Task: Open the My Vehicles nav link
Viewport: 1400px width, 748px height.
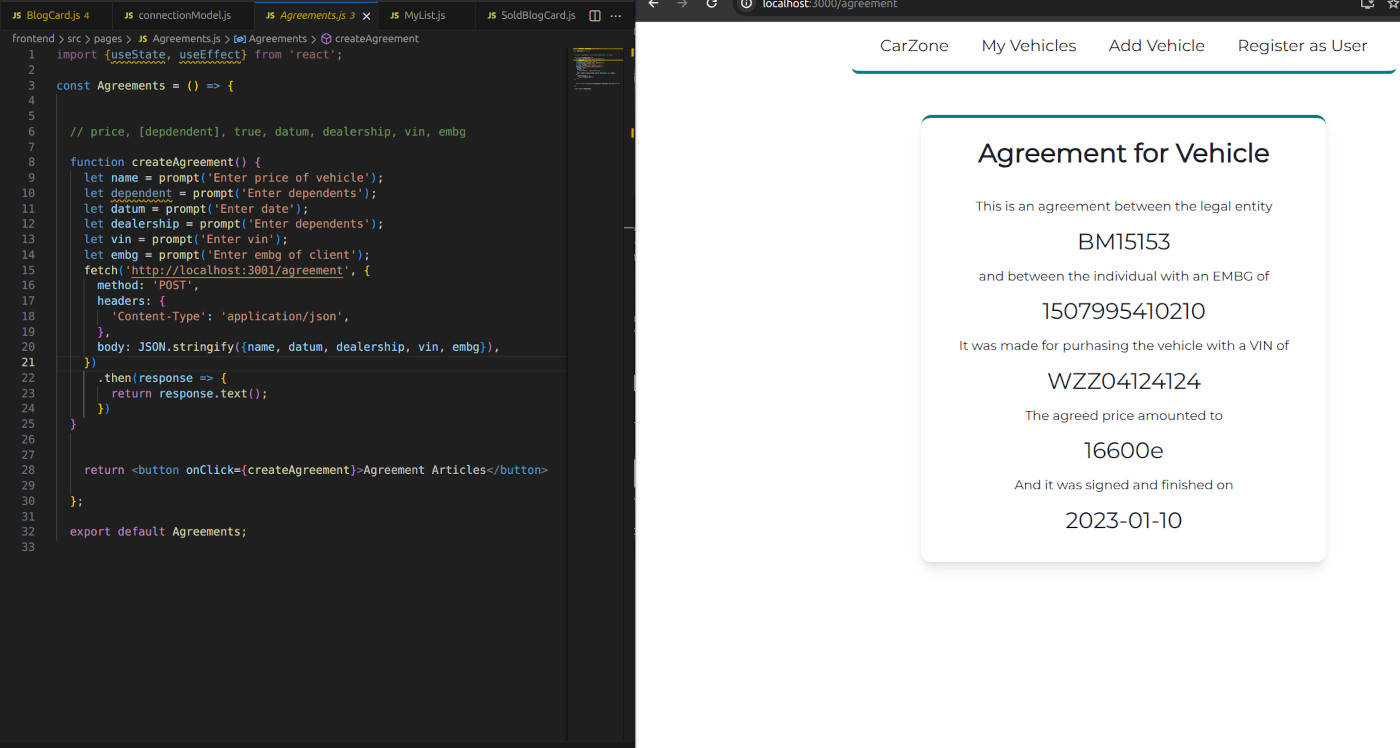Action: [x=1028, y=46]
